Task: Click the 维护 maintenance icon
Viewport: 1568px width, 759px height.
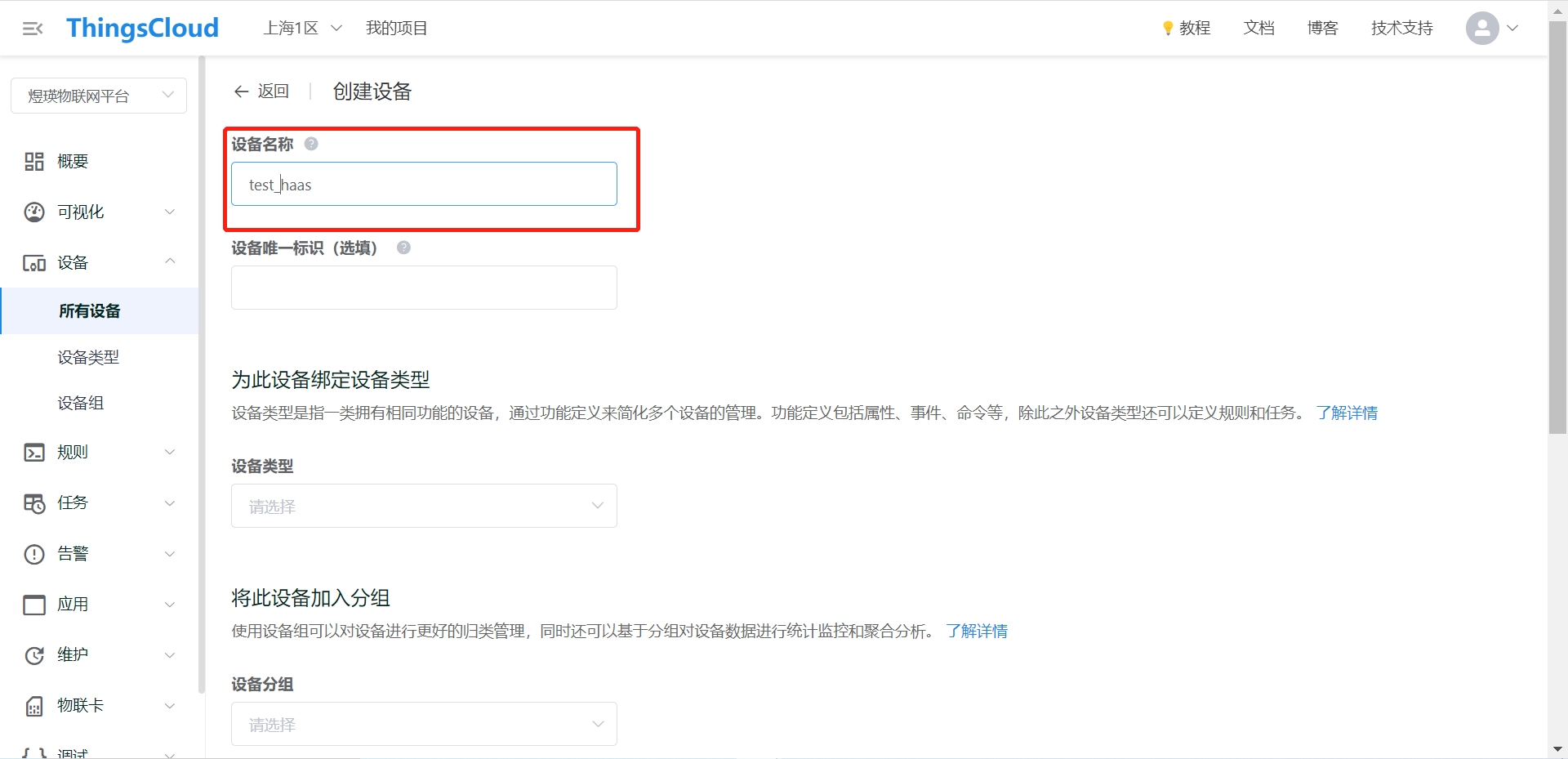Action: coord(34,655)
